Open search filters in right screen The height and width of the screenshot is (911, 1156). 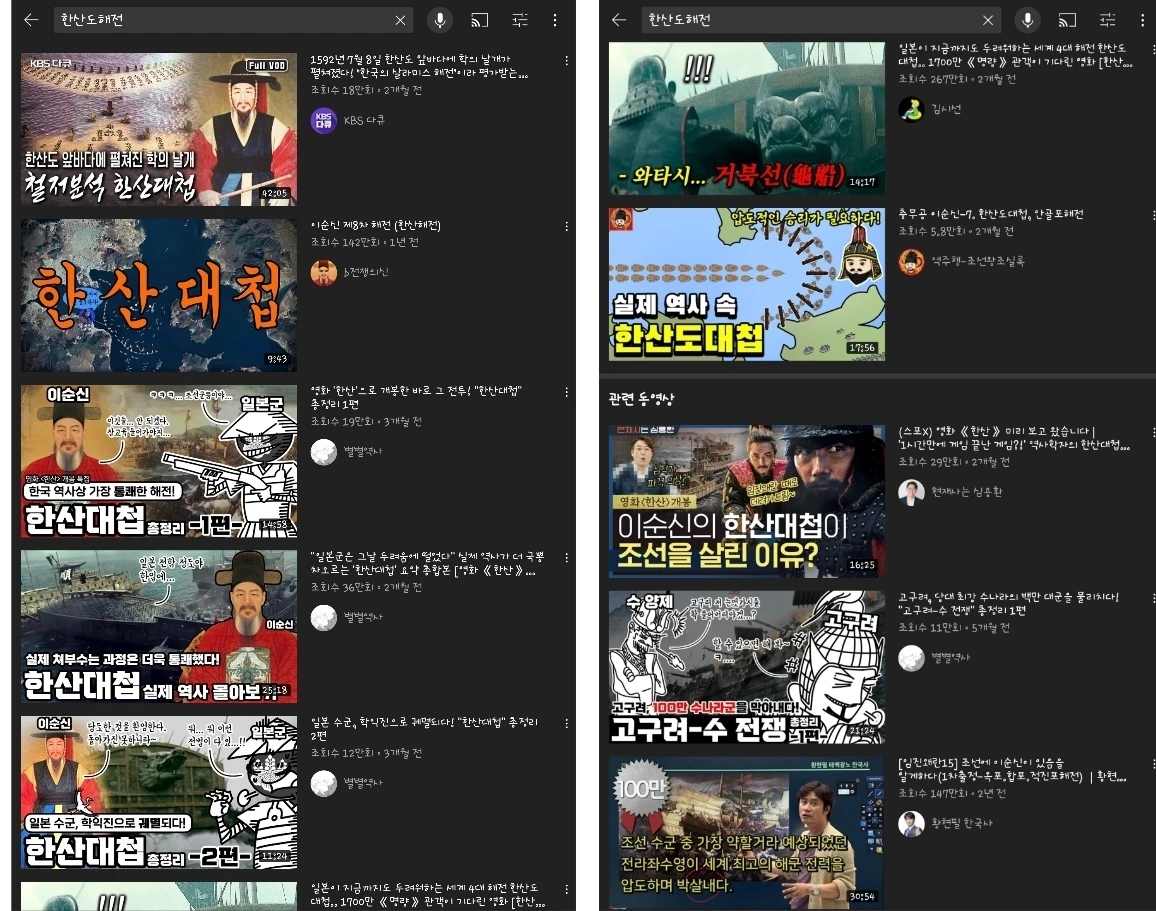tap(1107, 20)
